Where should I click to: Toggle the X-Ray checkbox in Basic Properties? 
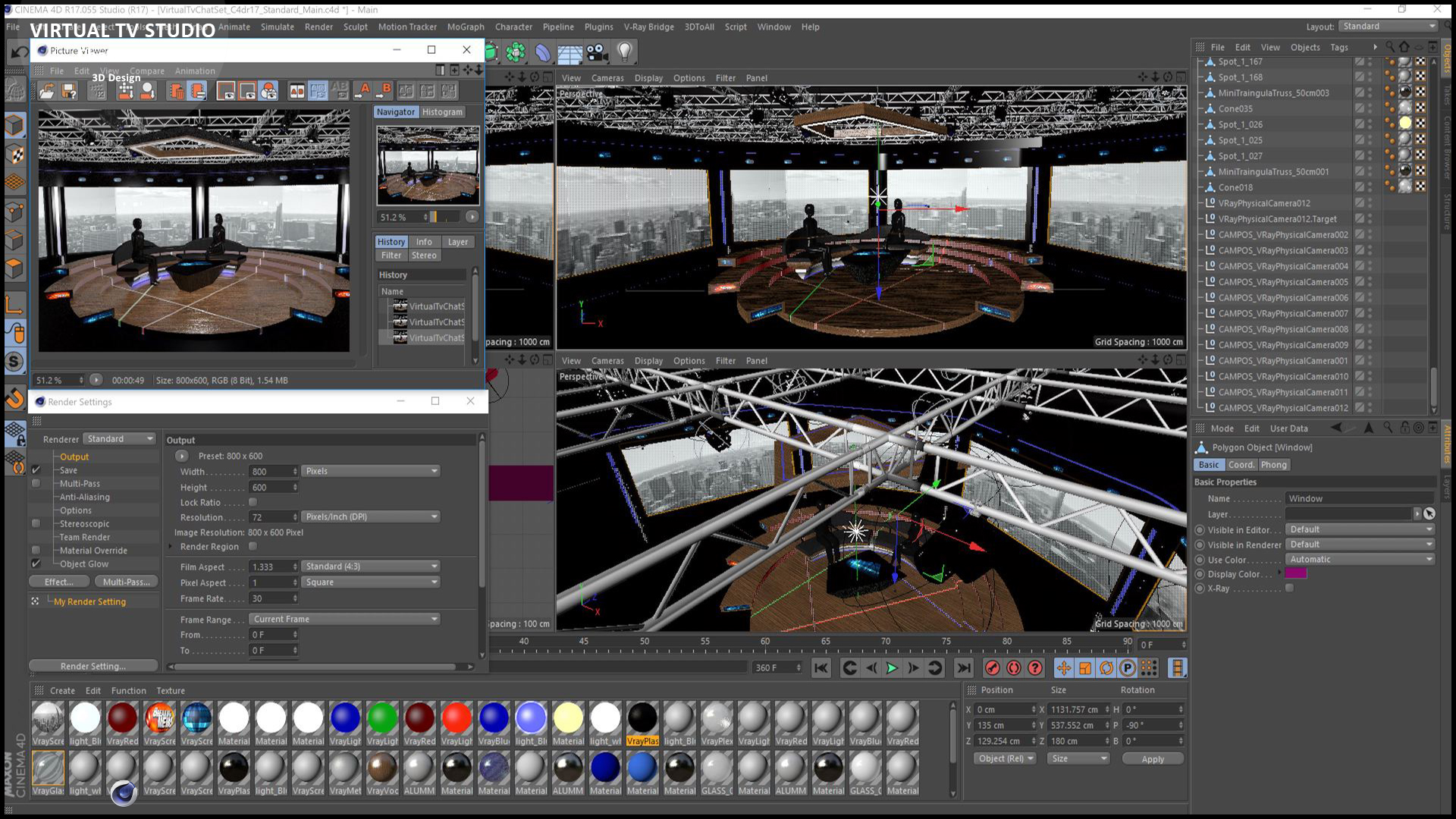point(1289,588)
